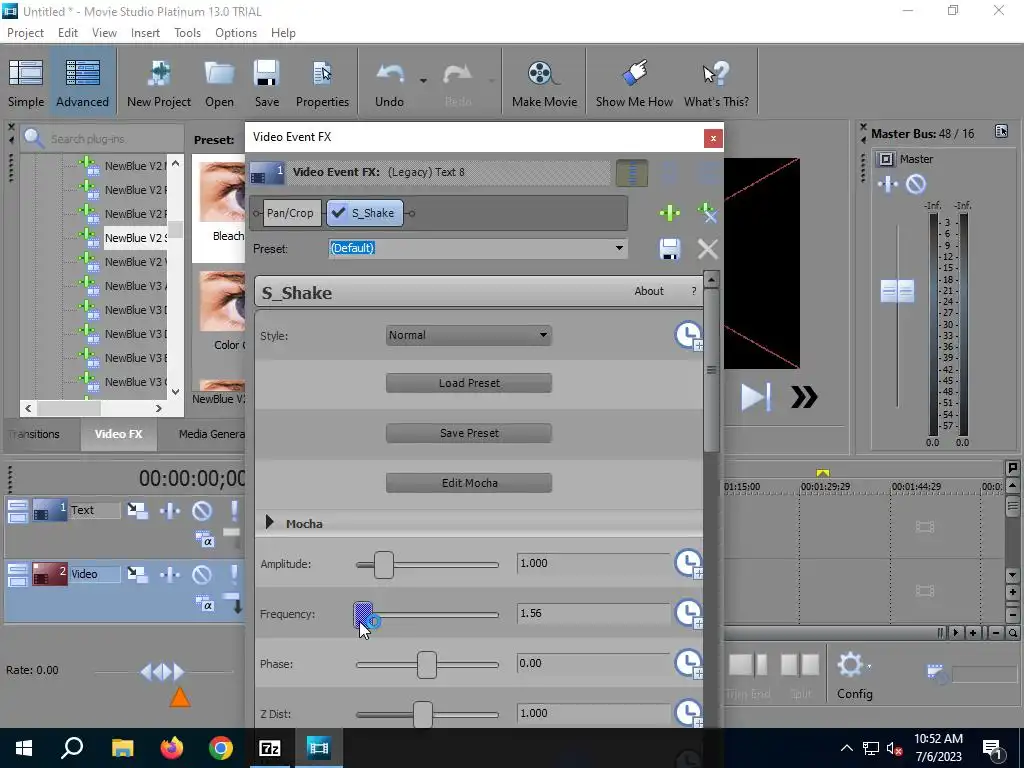Toggle the S_Shake effect checkbox
The image size is (1024, 768).
339,213
